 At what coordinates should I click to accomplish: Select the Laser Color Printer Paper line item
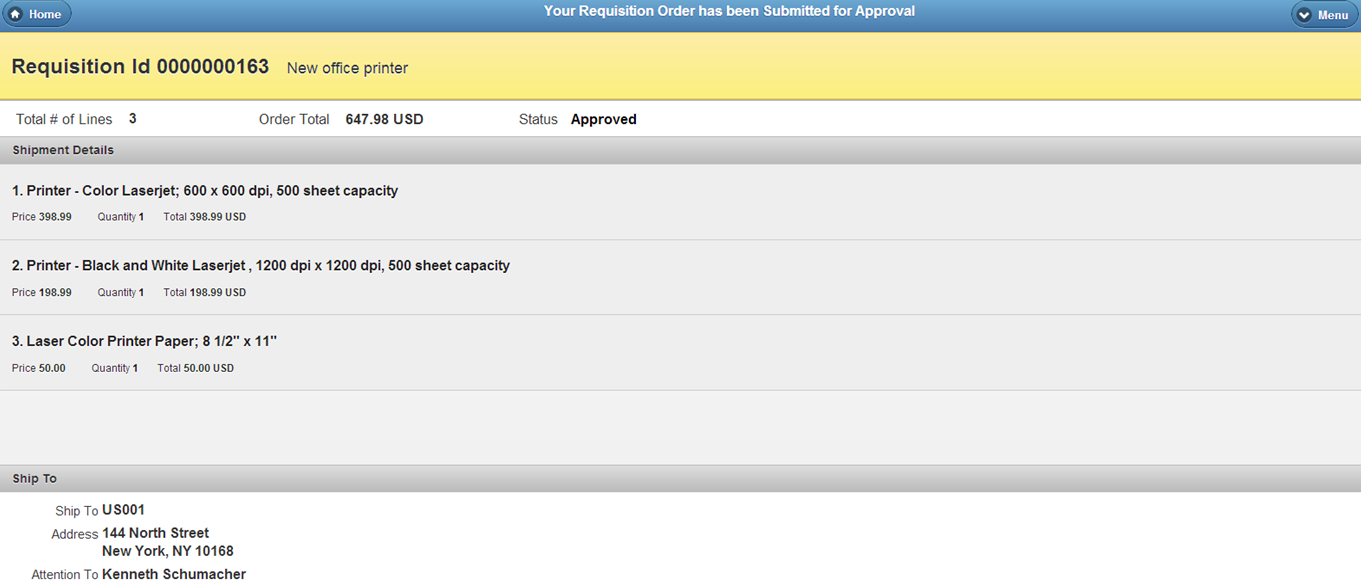pyautogui.click(x=680, y=353)
